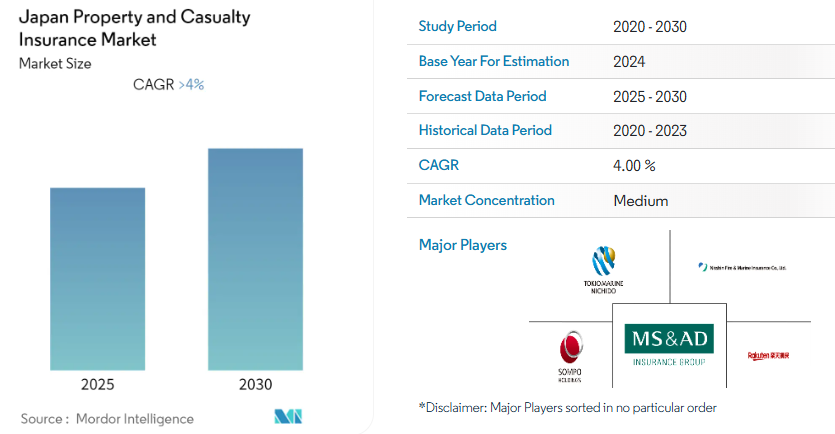
Task: Click the MS&AD Insurance Group logo
Action: [x=669, y=344]
